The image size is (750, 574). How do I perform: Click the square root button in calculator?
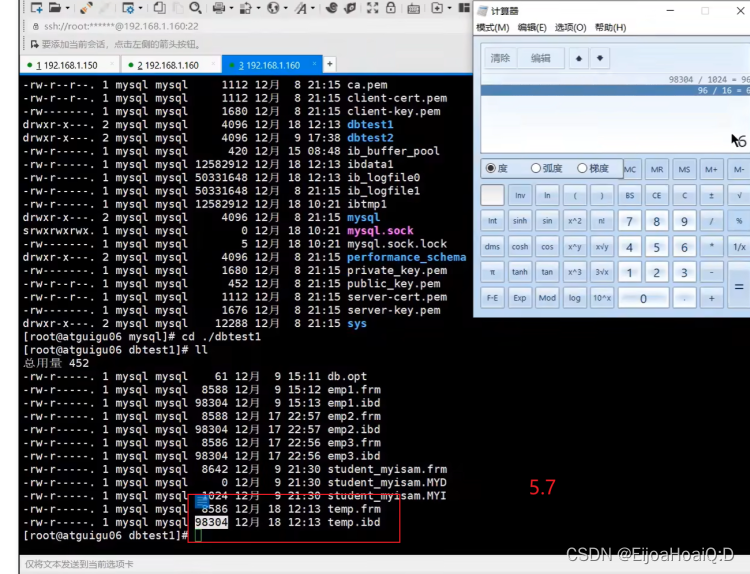(x=739, y=195)
